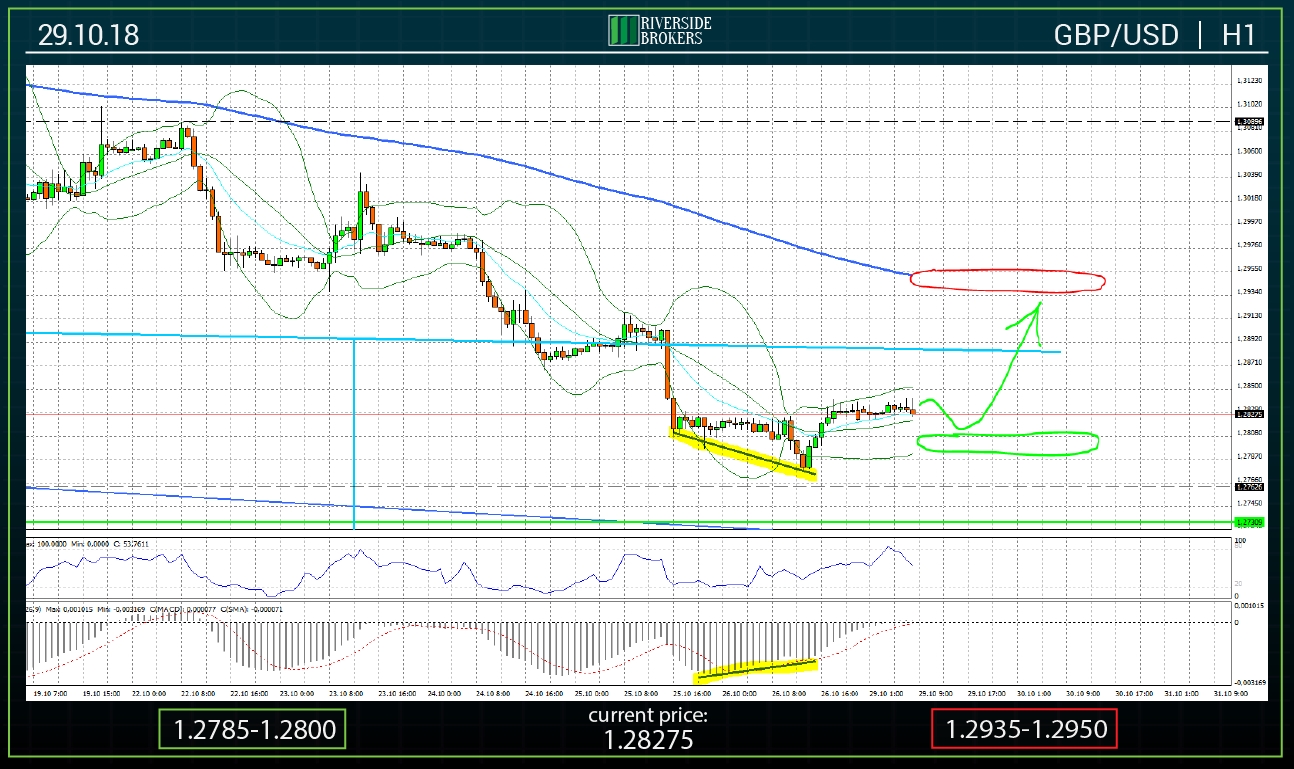This screenshot has width=1294, height=769.
Task: Click the -0.003169 MACD scale label
Action: tap(1250, 683)
